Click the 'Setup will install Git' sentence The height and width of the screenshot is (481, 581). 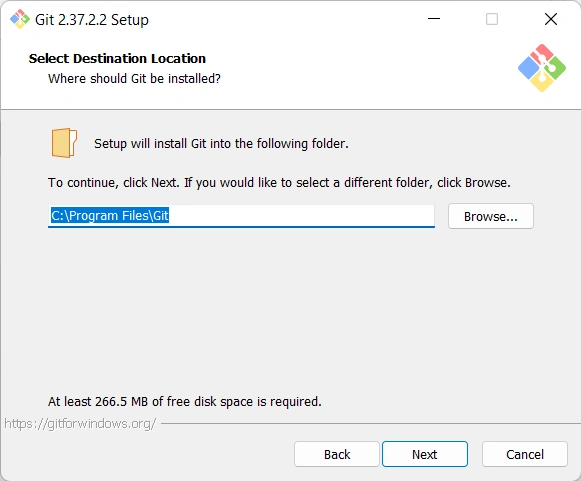[x=221, y=143]
